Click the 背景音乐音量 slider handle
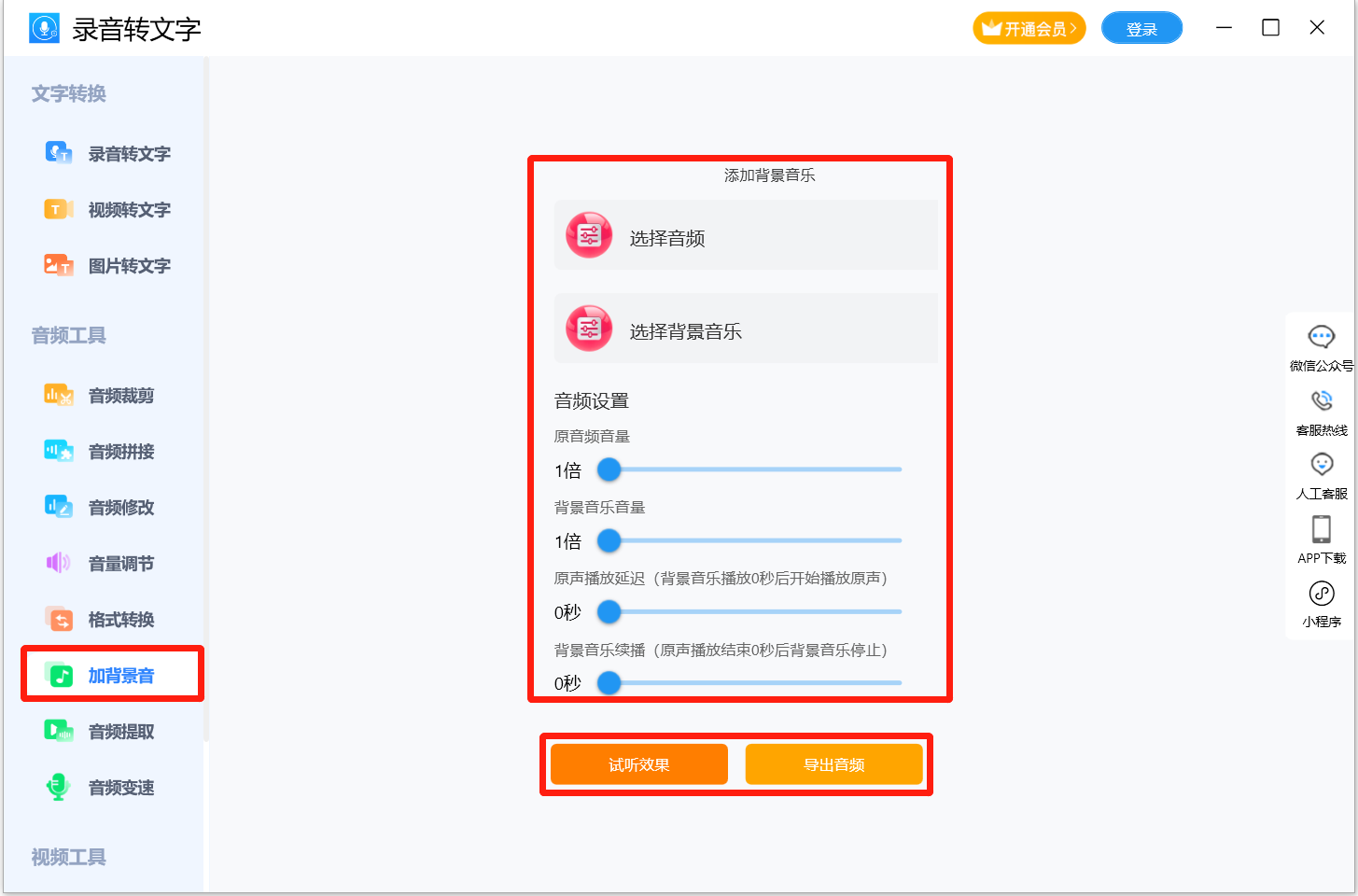Image resolution: width=1358 pixels, height=896 pixels. pyautogui.click(x=609, y=540)
